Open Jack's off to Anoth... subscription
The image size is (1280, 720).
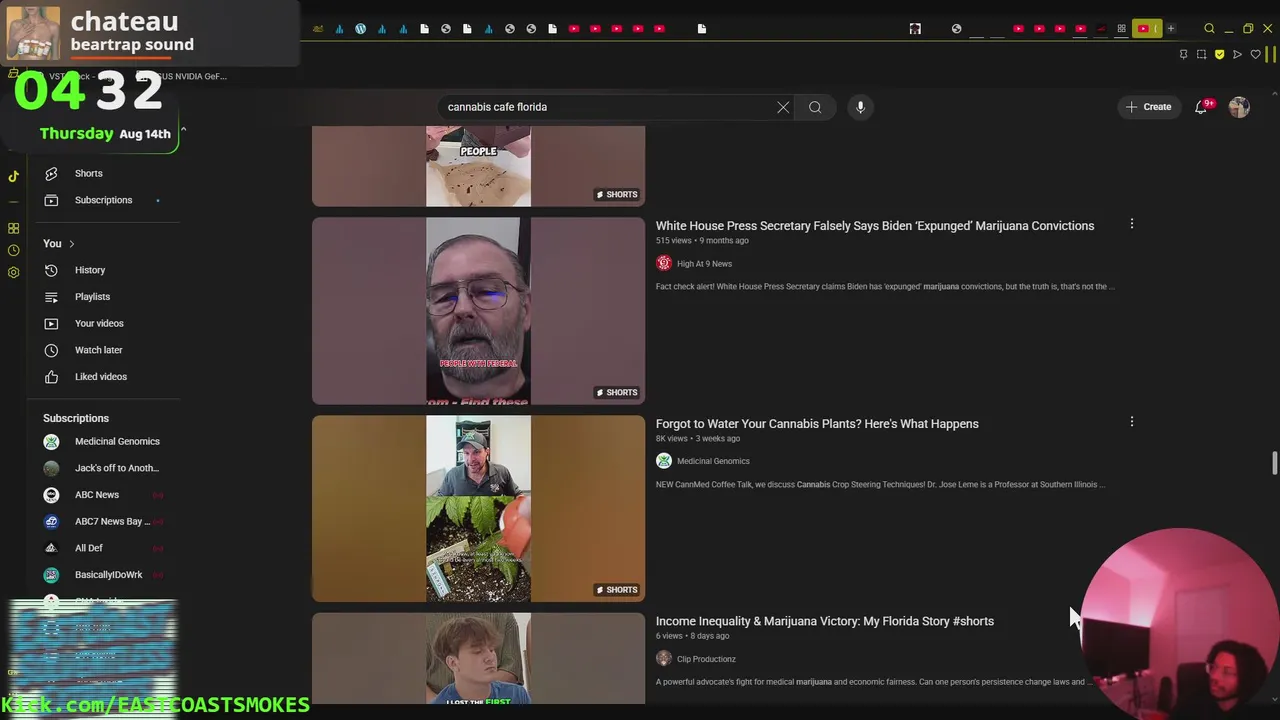[x=102, y=468]
